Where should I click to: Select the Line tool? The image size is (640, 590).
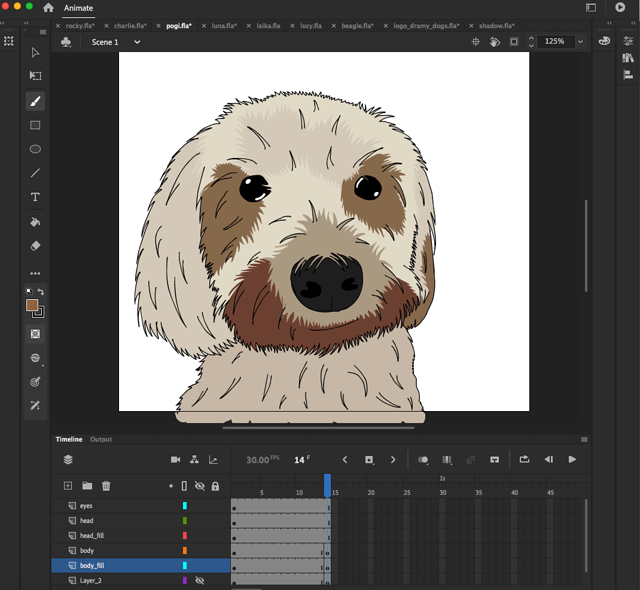36,173
